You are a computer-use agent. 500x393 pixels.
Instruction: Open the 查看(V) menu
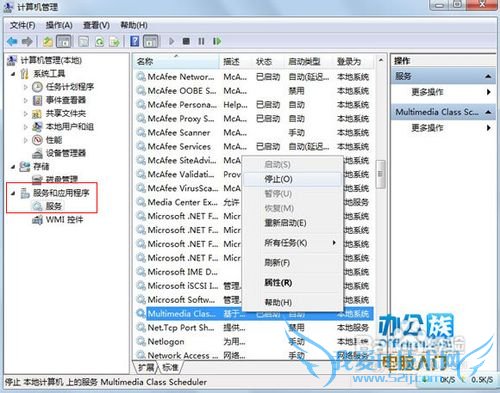pyautogui.click(x=96, y=25)
